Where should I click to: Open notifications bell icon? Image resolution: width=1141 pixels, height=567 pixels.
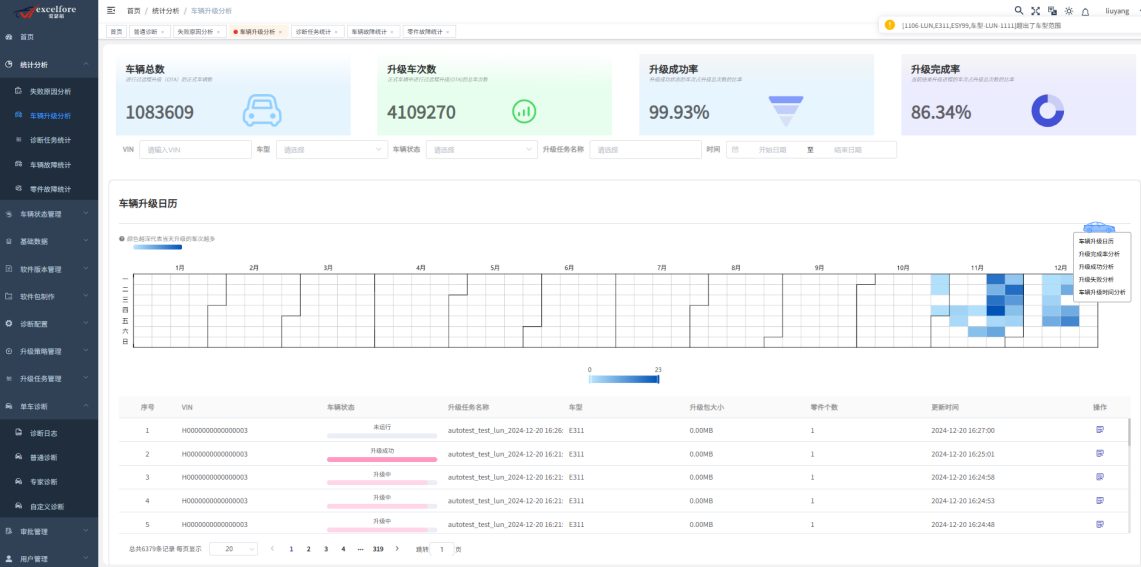pyautogui.click(x=1086, y=12)
